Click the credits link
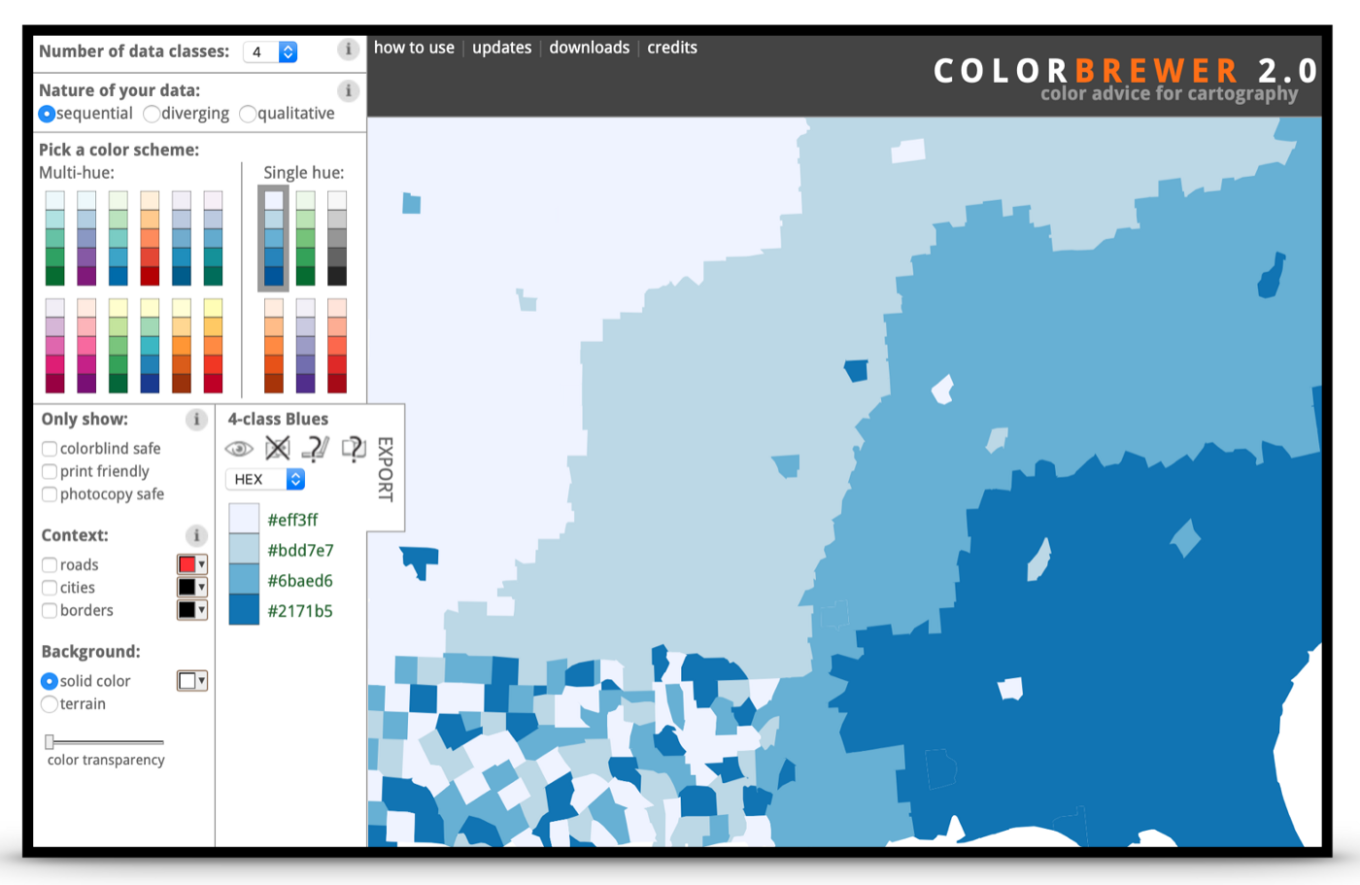This screenshot has width=1360, height=885. 672,48
